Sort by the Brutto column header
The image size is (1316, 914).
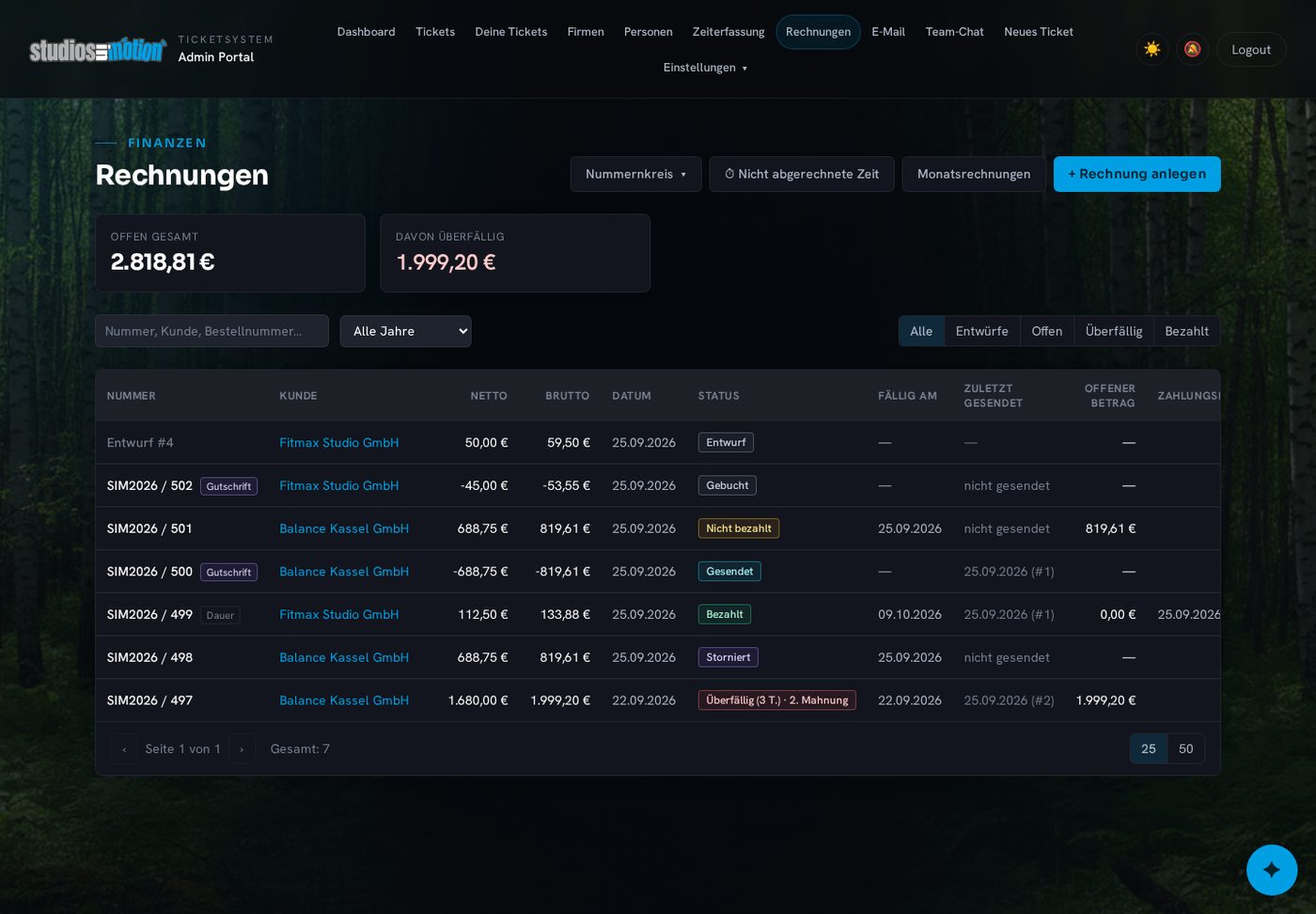tap(568, 396)
